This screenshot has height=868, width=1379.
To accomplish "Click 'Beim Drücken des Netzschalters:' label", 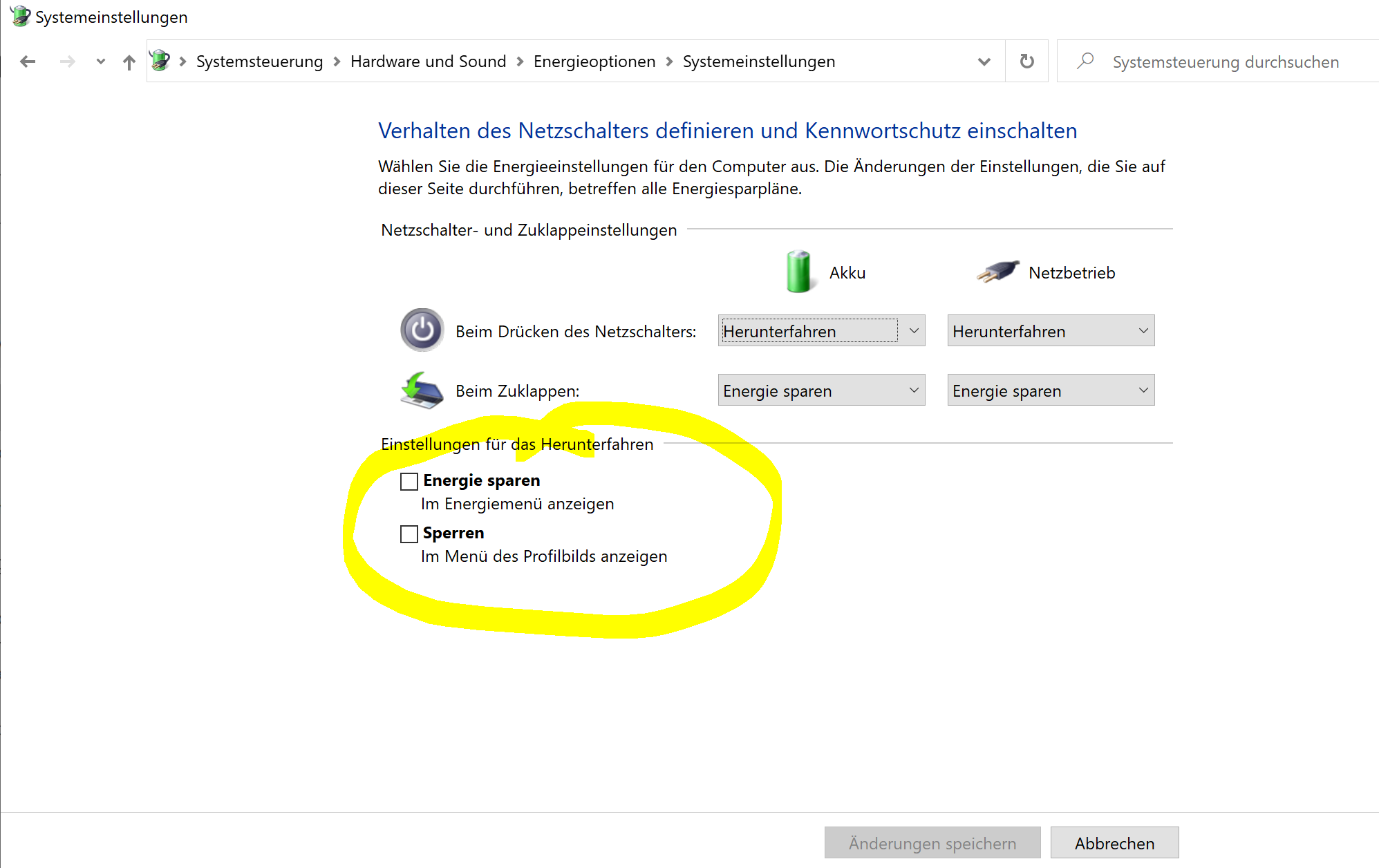I will click(576, 332).
